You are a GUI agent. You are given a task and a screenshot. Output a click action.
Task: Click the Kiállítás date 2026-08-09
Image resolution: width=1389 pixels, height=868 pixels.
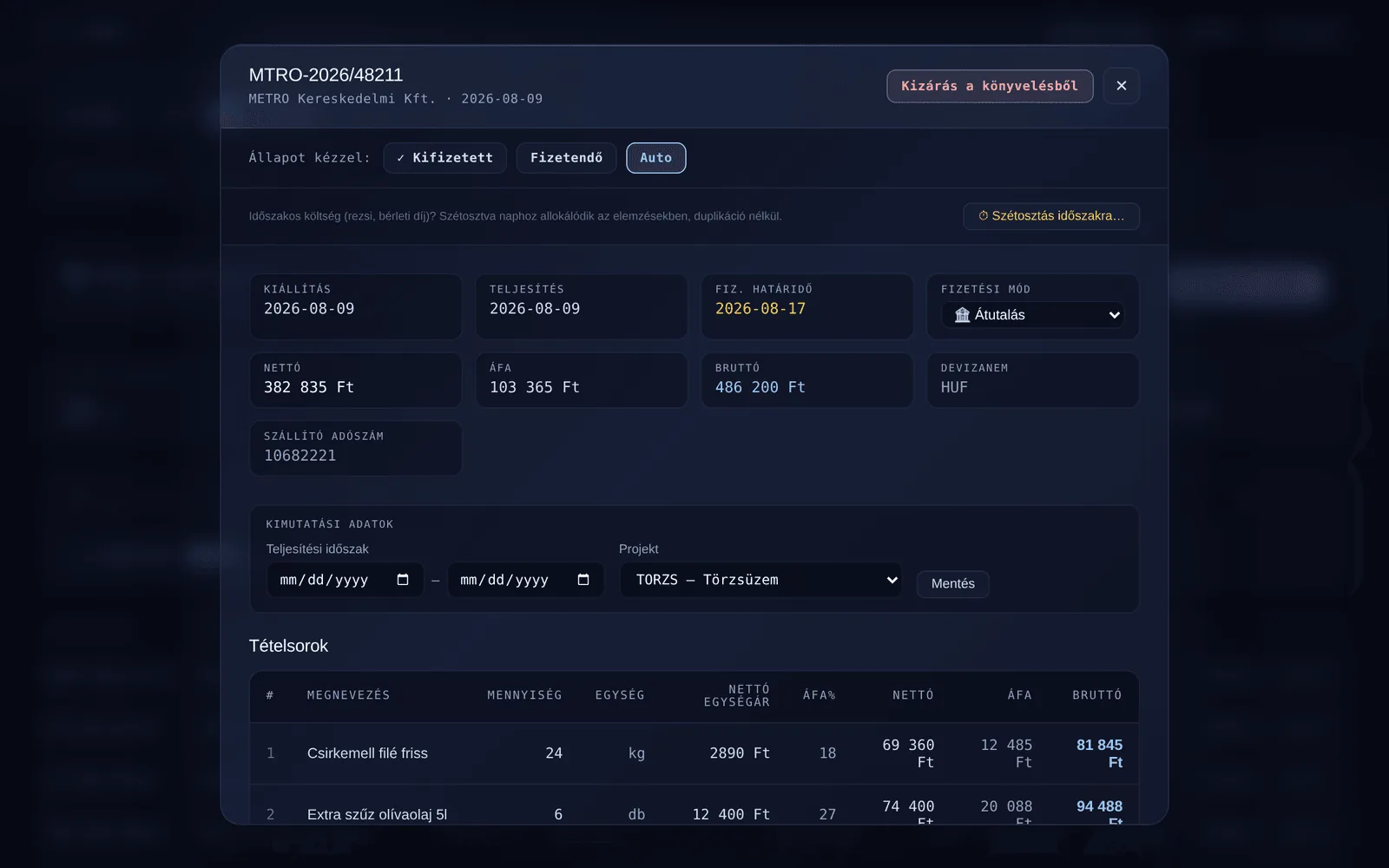pos(309,309)
